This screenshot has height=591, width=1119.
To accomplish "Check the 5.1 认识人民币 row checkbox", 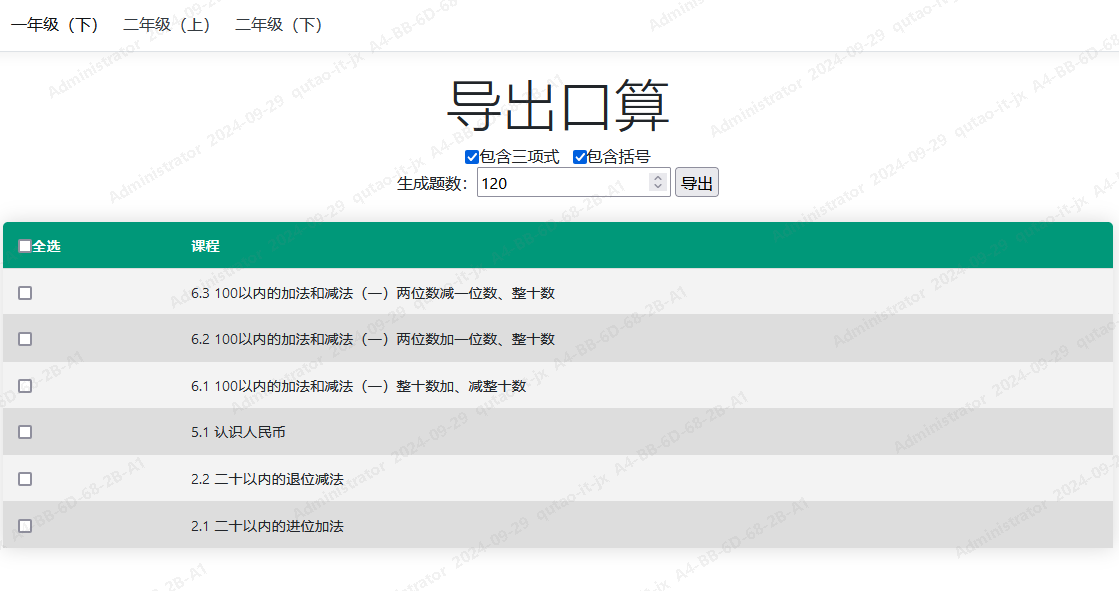I will coord(25,432).
